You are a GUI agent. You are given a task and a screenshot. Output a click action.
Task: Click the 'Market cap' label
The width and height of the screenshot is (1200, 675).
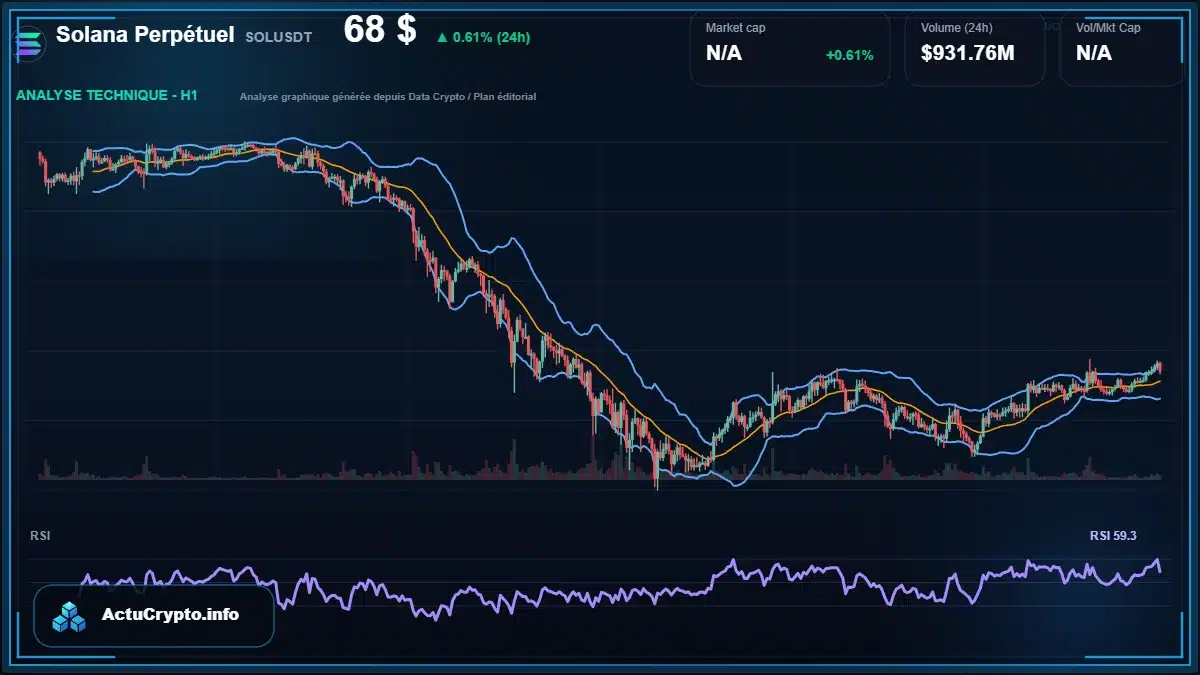tap(736, 28)
